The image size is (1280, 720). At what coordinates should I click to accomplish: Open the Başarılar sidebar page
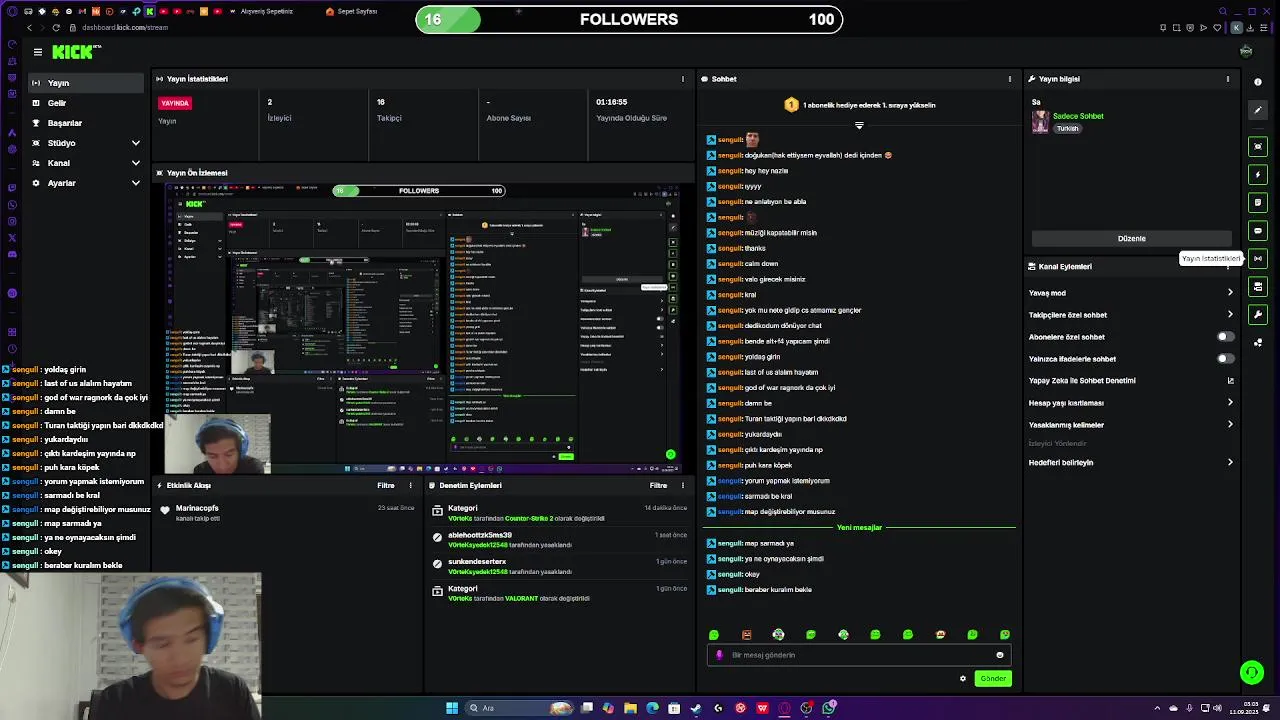tap(87, 123)
